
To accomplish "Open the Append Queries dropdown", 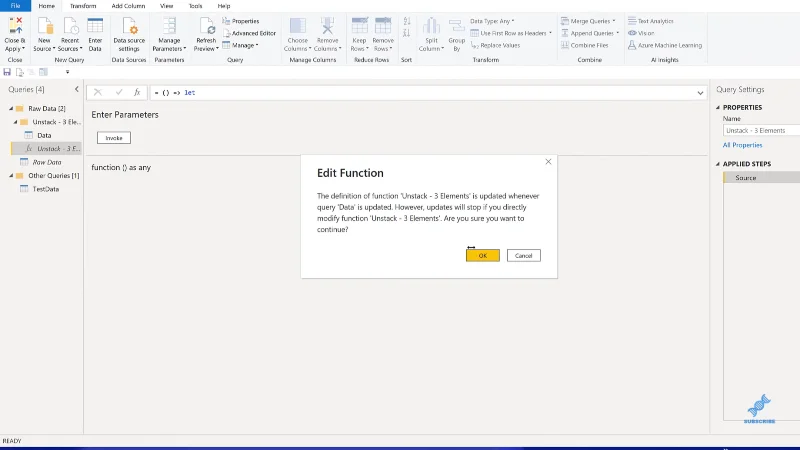I will (590, 33).
